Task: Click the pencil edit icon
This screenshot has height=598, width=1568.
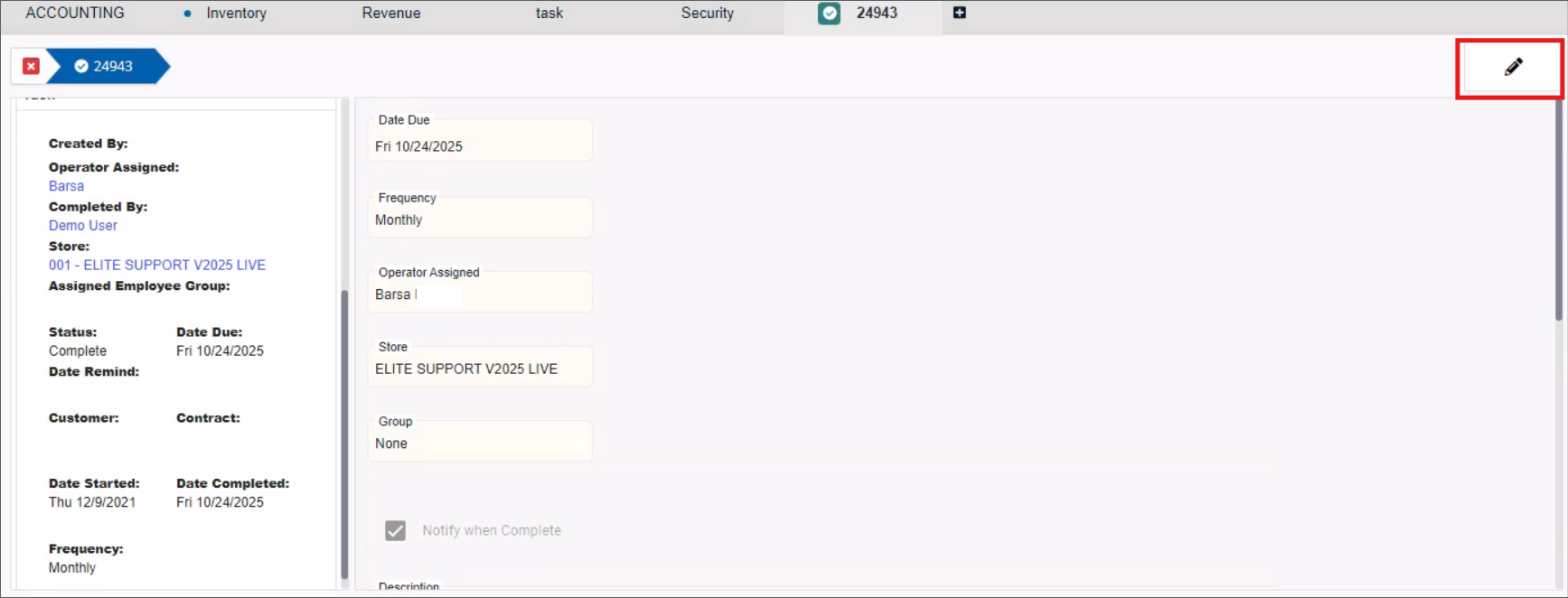Action: (x=1512, y=67)
